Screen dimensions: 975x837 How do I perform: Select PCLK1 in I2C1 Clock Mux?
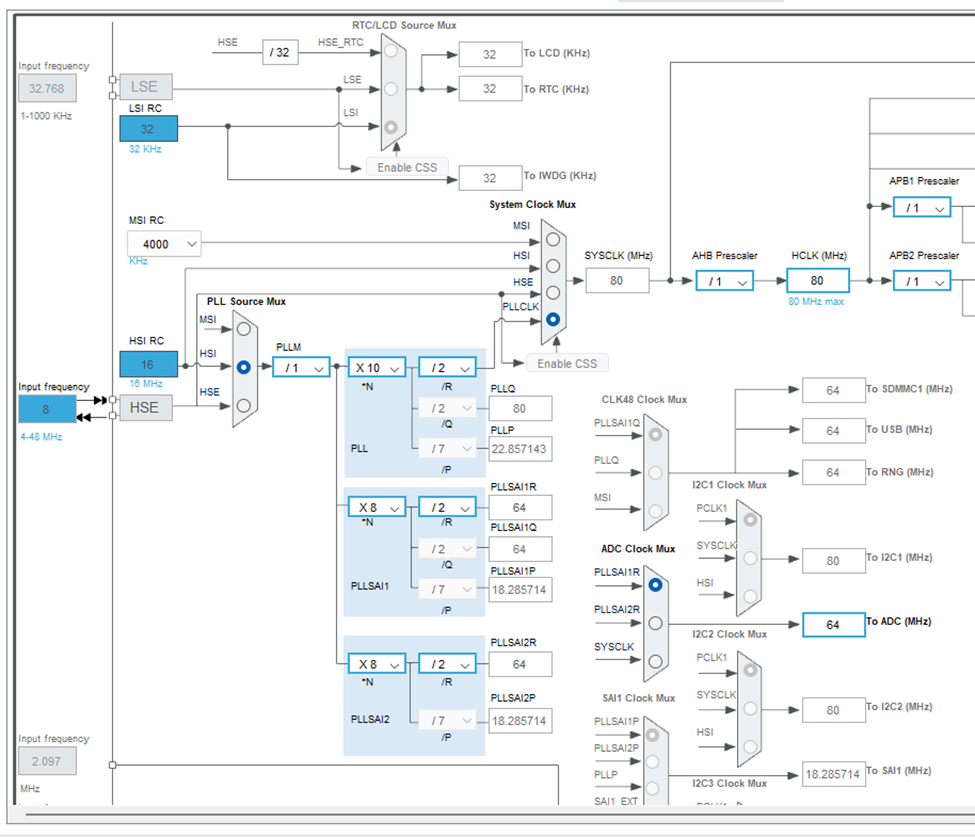[751, 520]
